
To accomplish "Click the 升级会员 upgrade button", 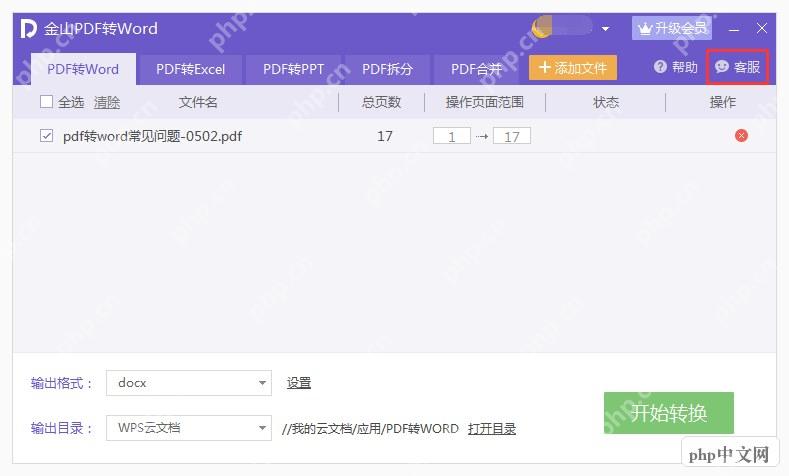I will click(672, 28).
